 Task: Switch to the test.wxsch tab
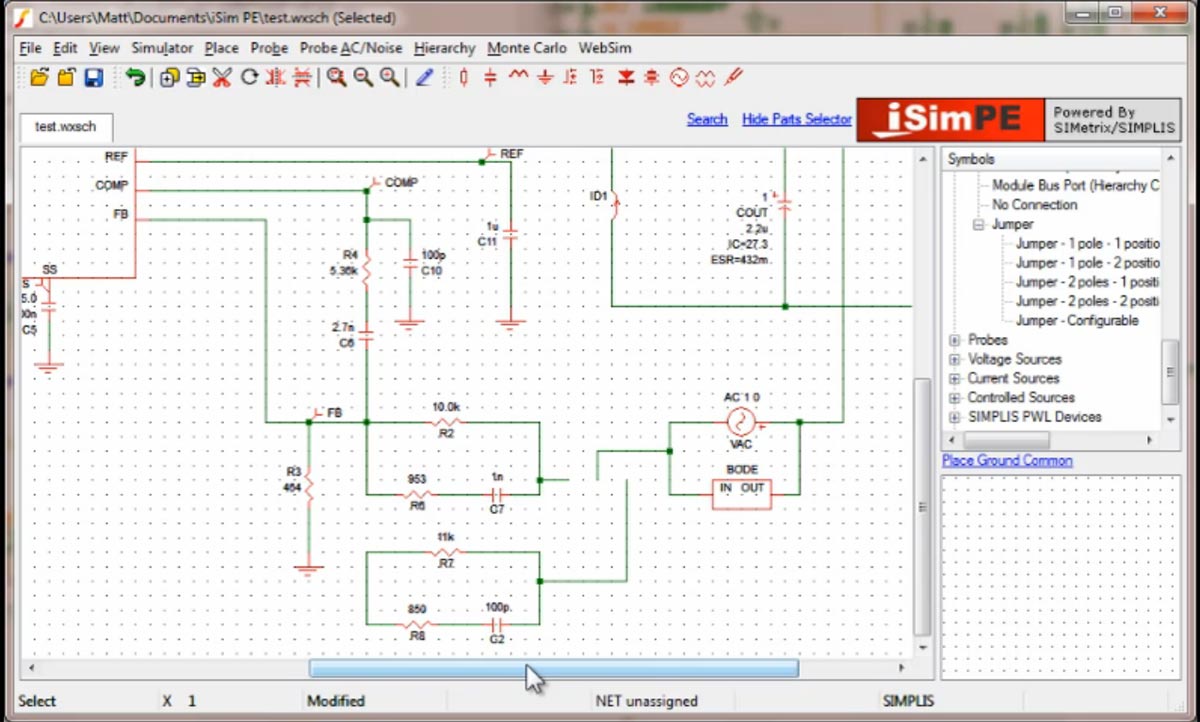(x=65, y=127)
